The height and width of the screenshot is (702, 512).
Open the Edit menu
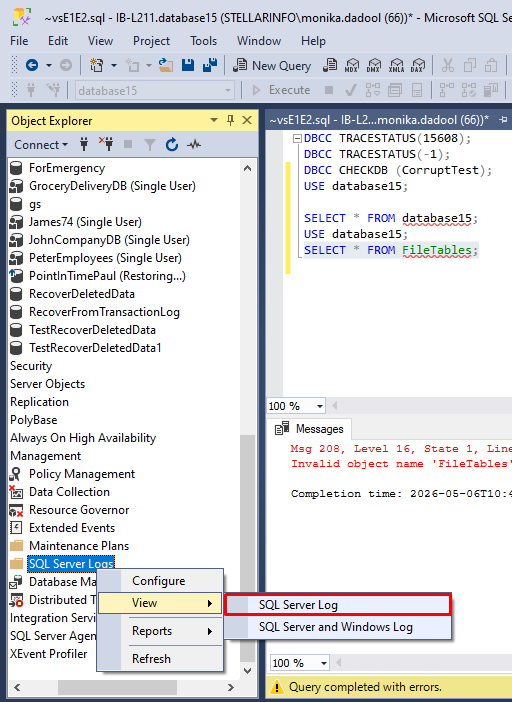58,41
